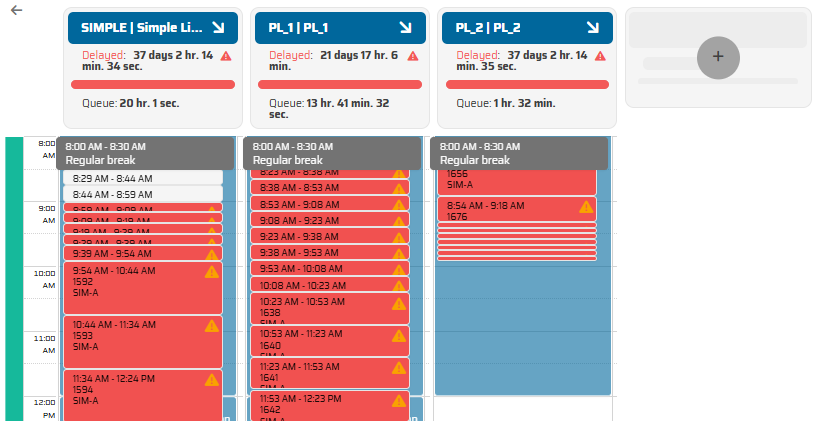Image resolution: width=819 pixels, height=421 pixels.
Task: Click delay warning icon in PL_1 header
Action: pyautogui.click(x=413, y=56)
